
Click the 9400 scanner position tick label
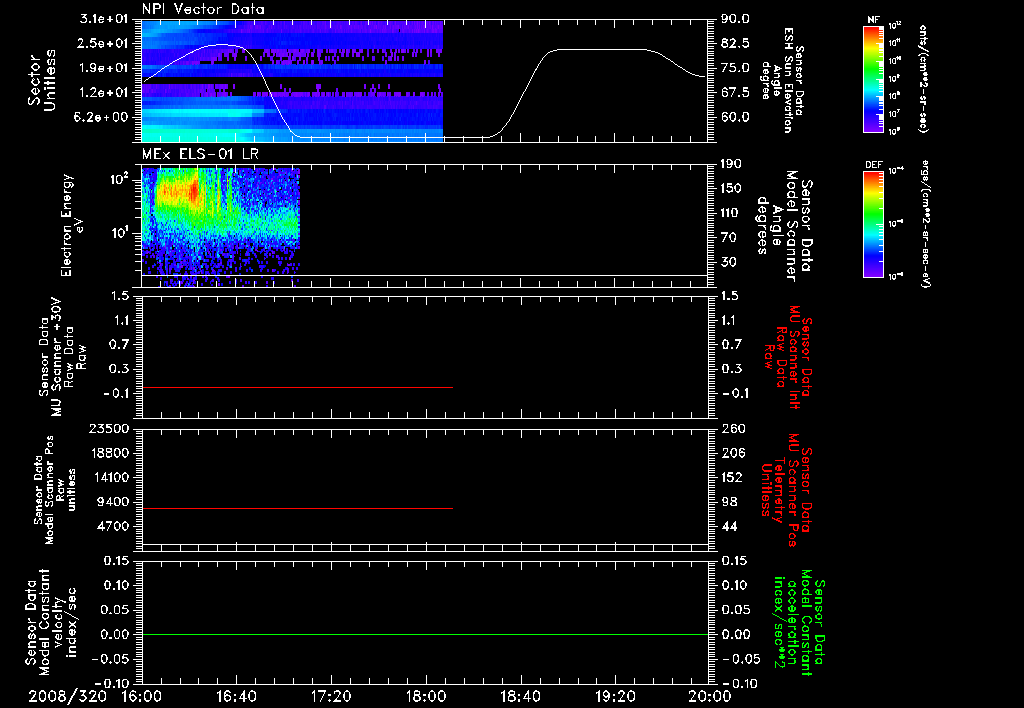115,502
